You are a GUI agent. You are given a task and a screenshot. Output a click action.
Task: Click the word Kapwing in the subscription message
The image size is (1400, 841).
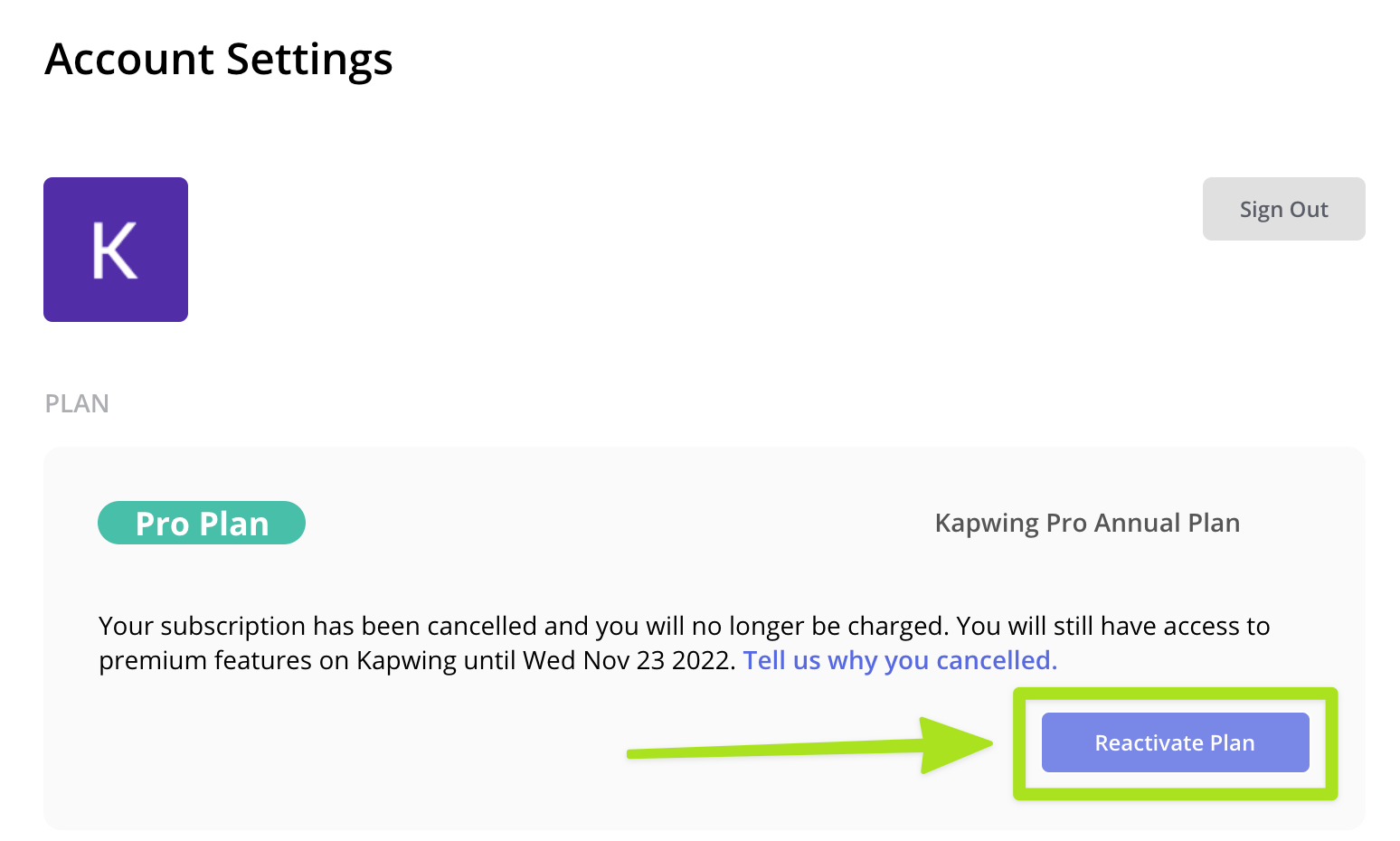pos(406,661)
